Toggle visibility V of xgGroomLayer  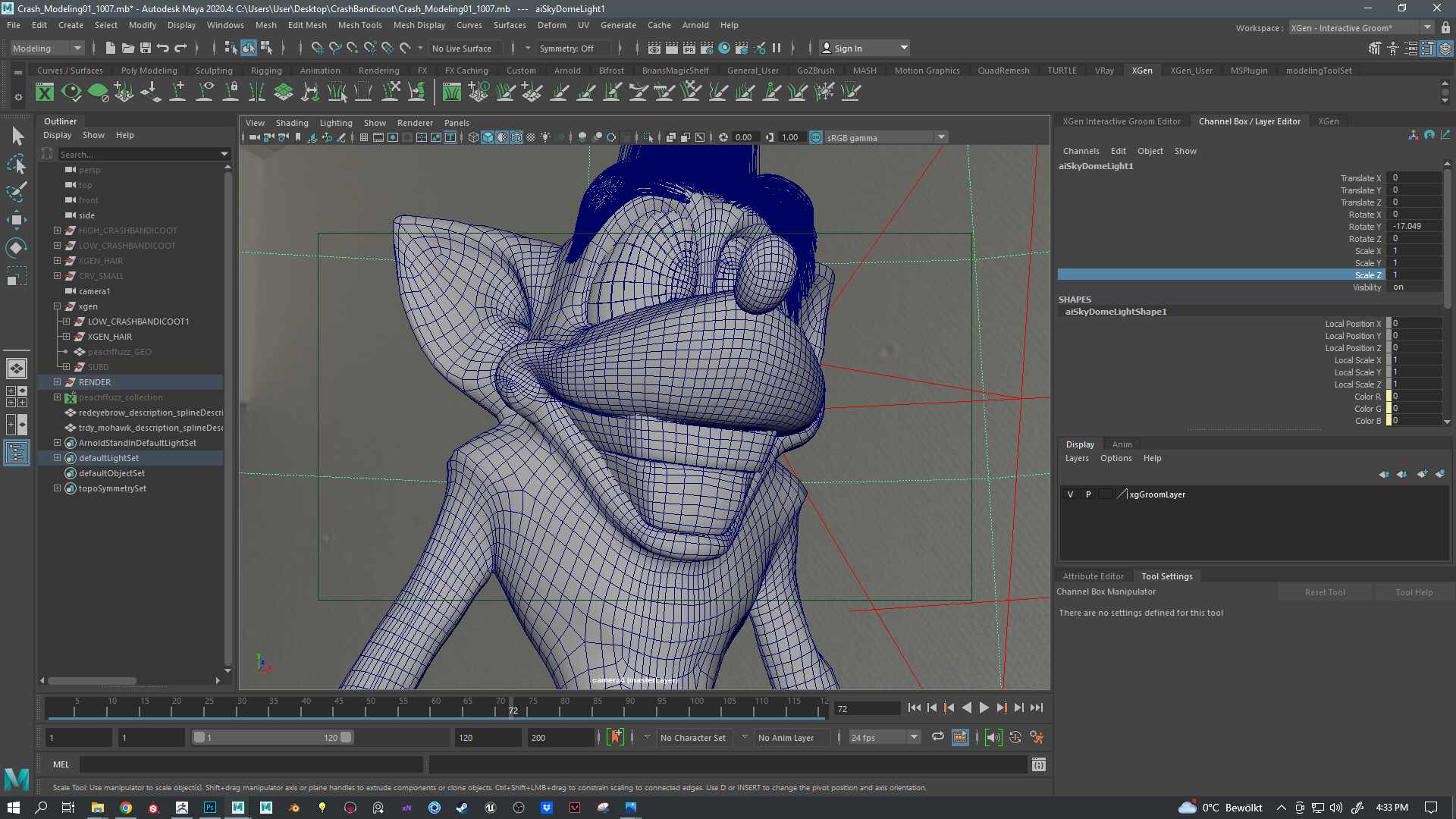pos(1070,494)
